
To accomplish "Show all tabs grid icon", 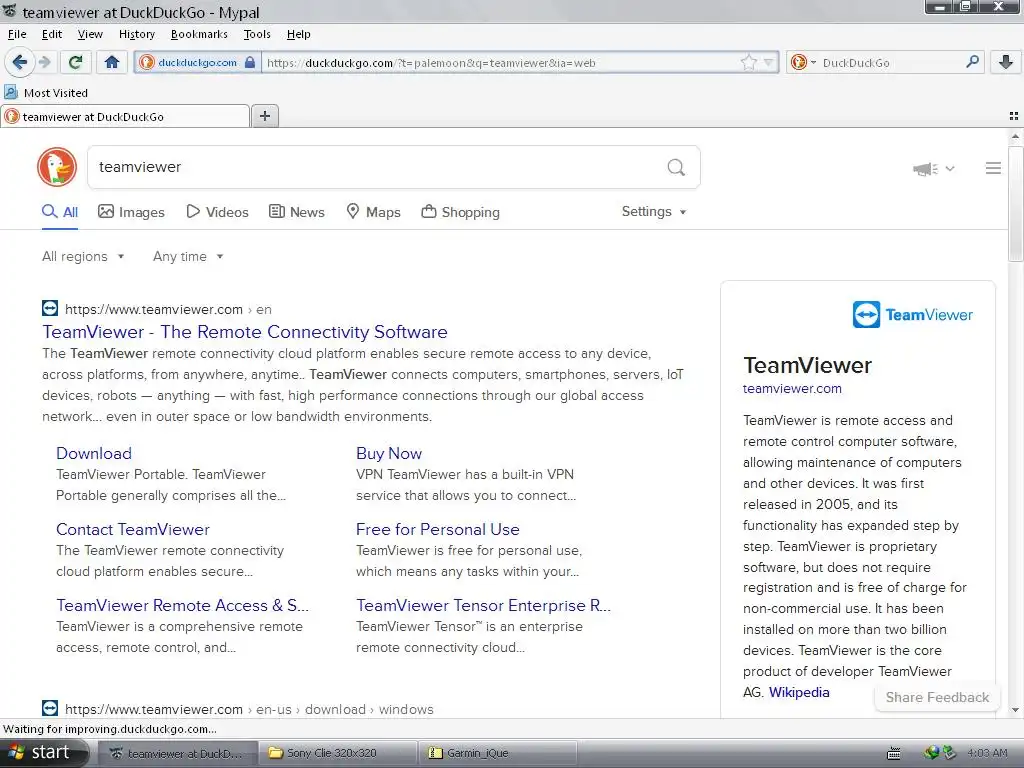I will [x=1014, y=116].
